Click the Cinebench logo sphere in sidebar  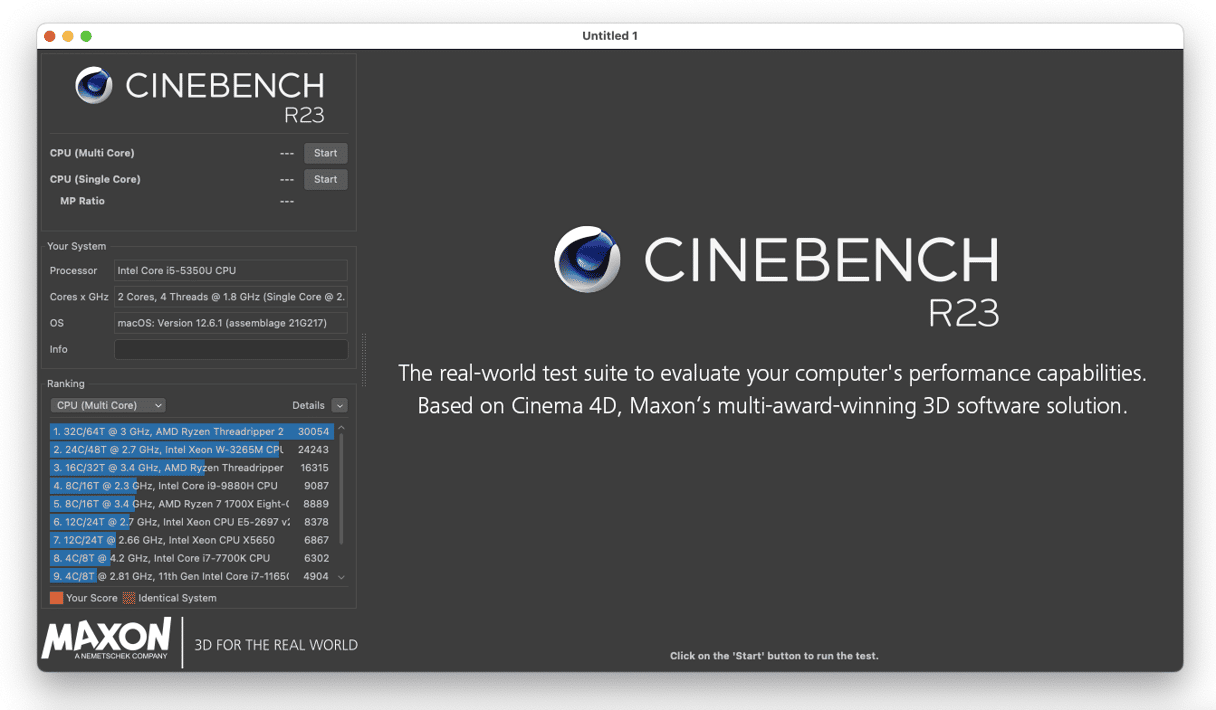pos(94,86)
